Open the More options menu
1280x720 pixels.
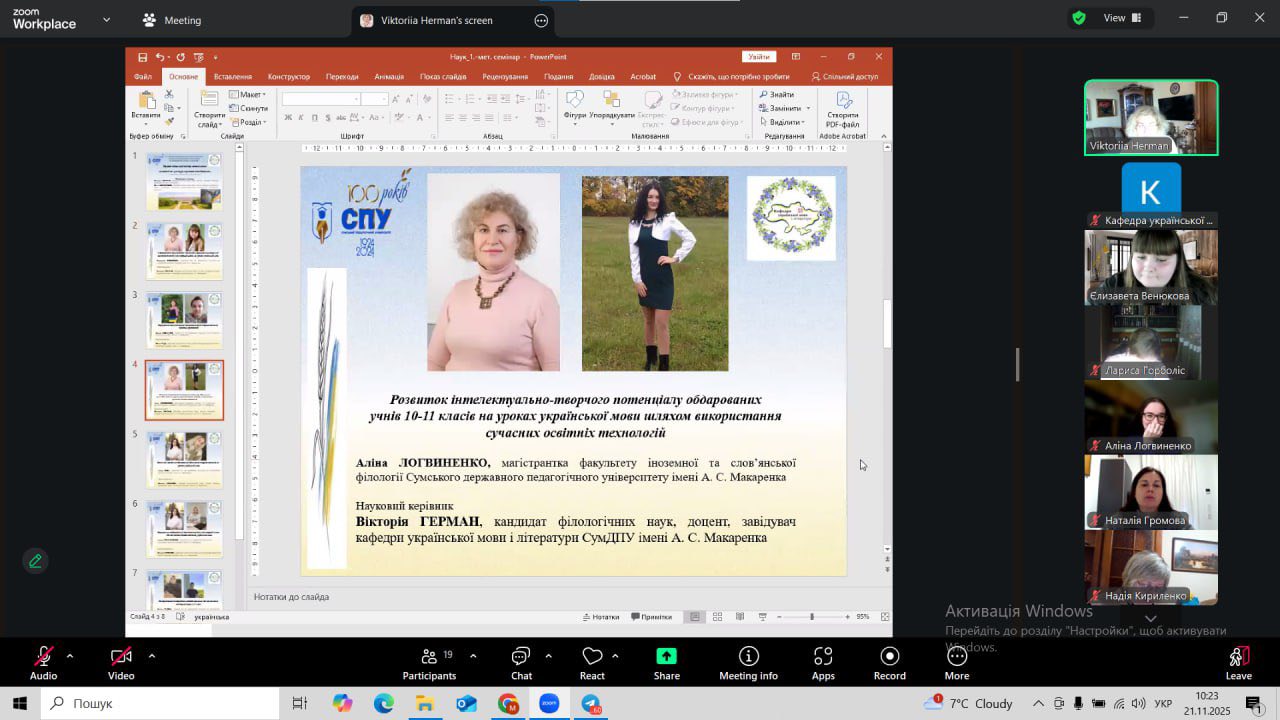coord(957,662)
